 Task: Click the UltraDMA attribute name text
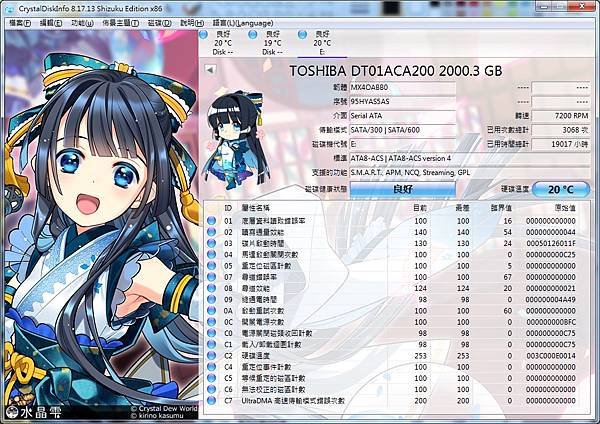293,401
